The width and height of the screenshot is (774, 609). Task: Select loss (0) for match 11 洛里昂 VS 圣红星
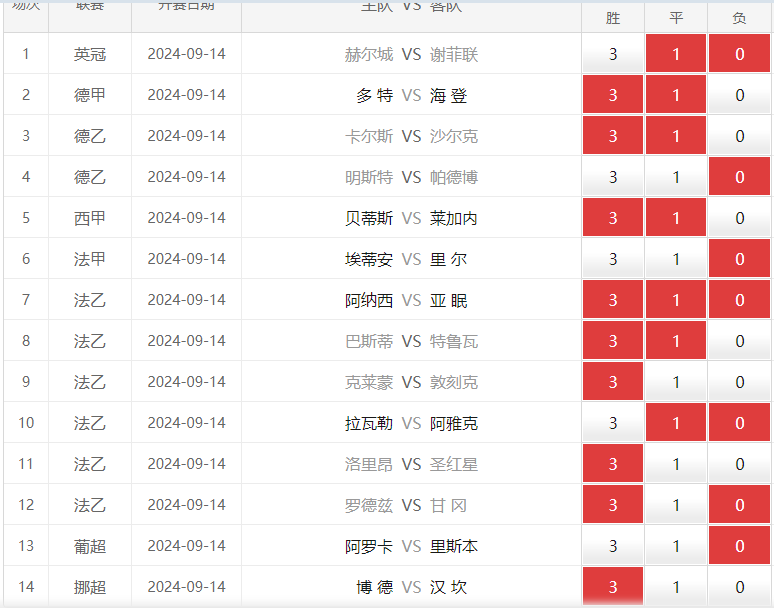(739, 463)
